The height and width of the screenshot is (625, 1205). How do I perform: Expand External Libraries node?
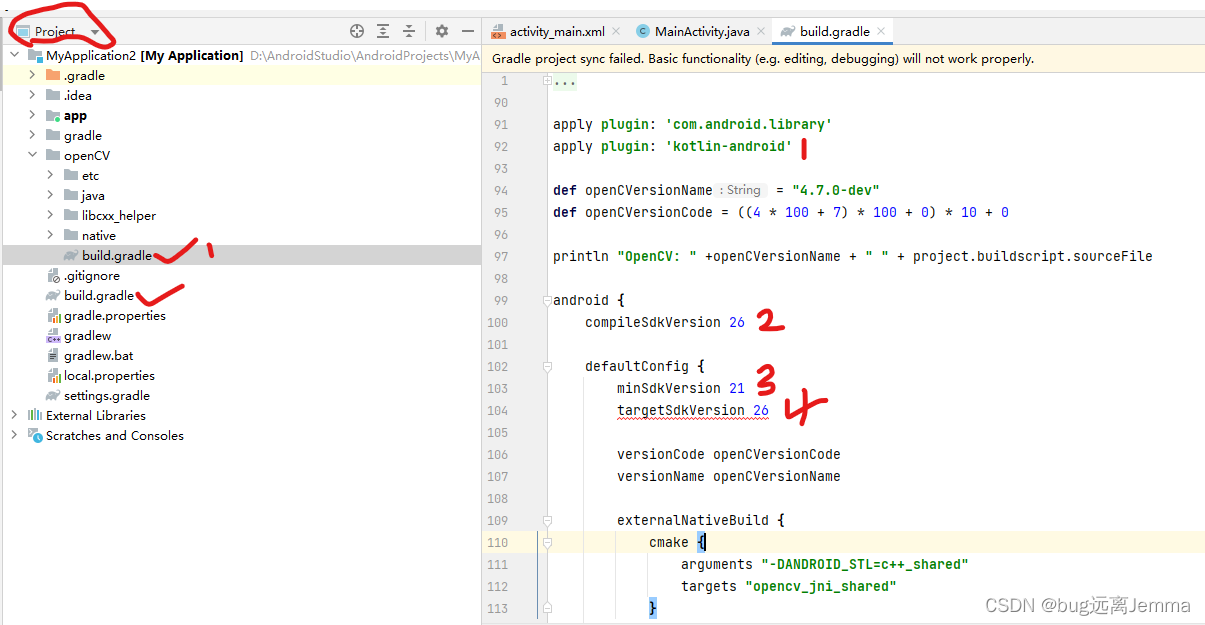[14, 416]
